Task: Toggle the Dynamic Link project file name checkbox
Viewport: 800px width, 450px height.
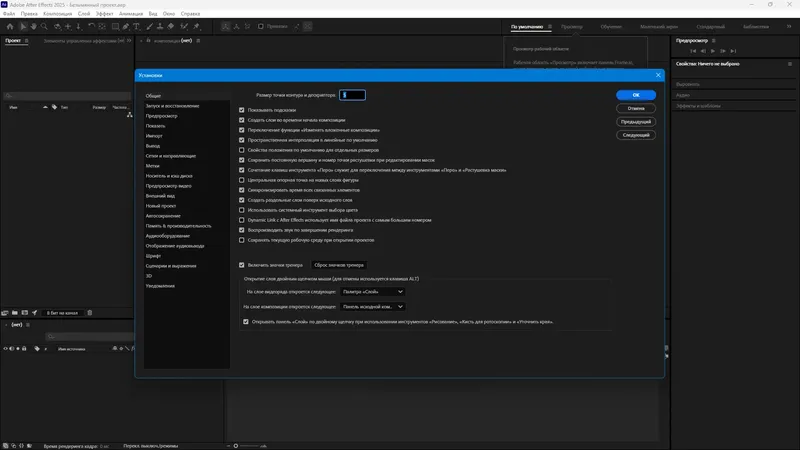Action: [x=242, y=220]
